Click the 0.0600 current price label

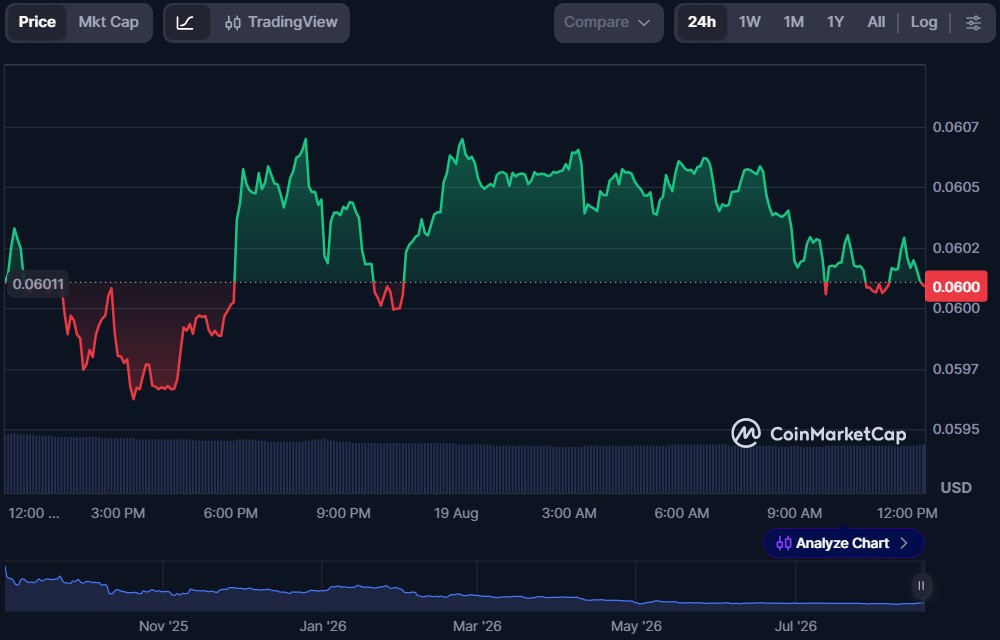tap(955, 287)
